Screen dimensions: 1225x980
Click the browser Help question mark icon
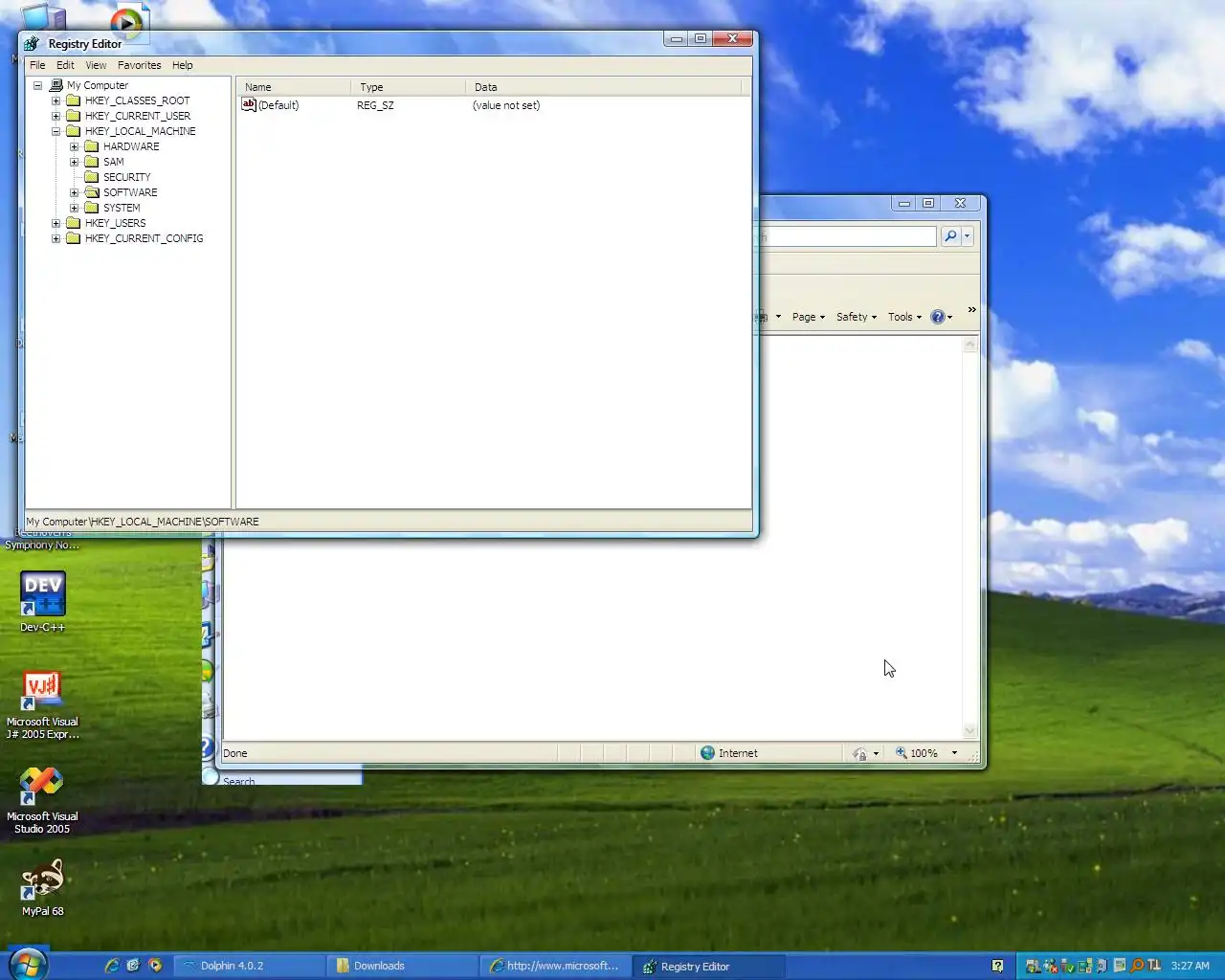(x=938, y=317)
